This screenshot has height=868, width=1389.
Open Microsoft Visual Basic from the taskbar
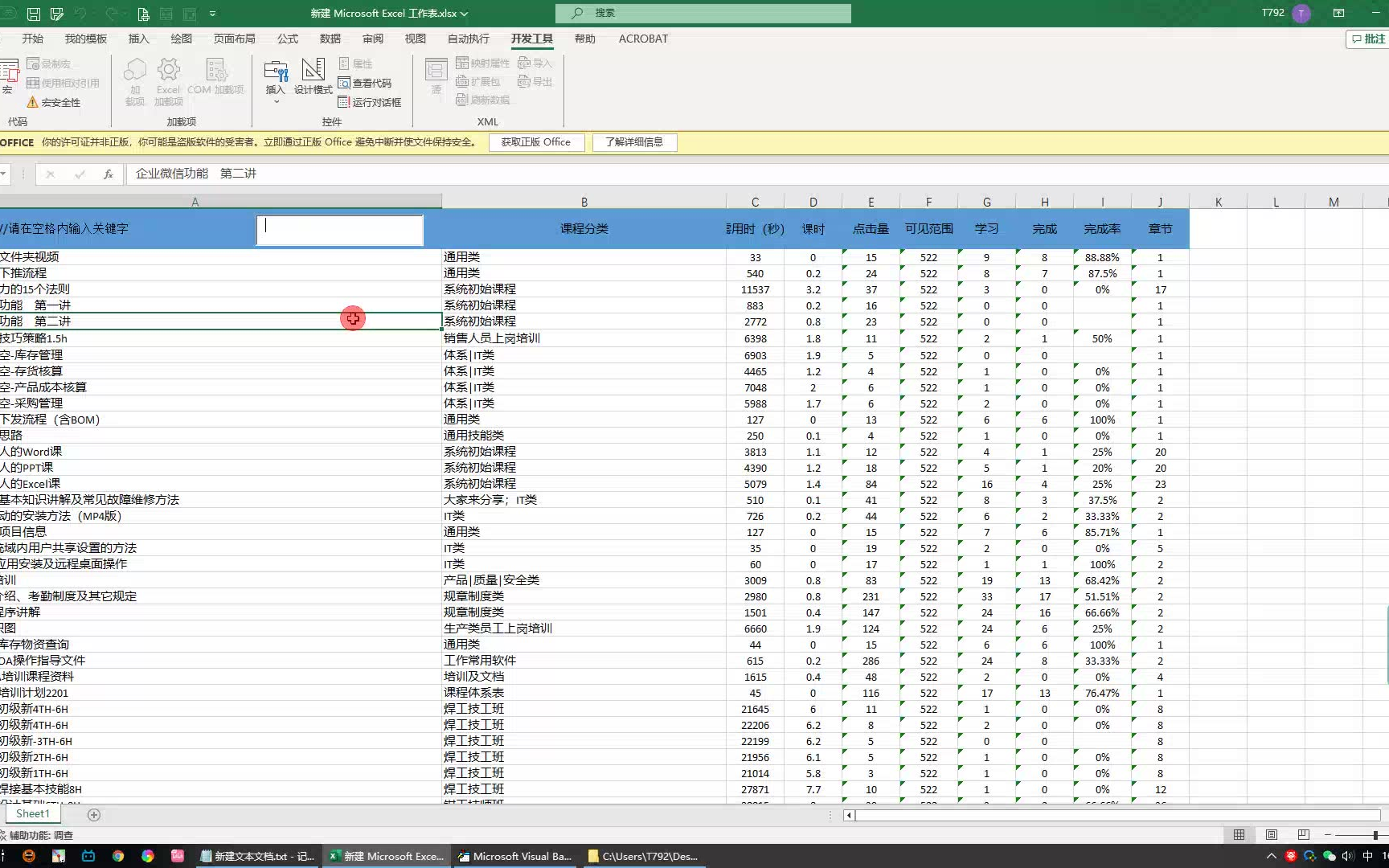[x=514, y=855]
